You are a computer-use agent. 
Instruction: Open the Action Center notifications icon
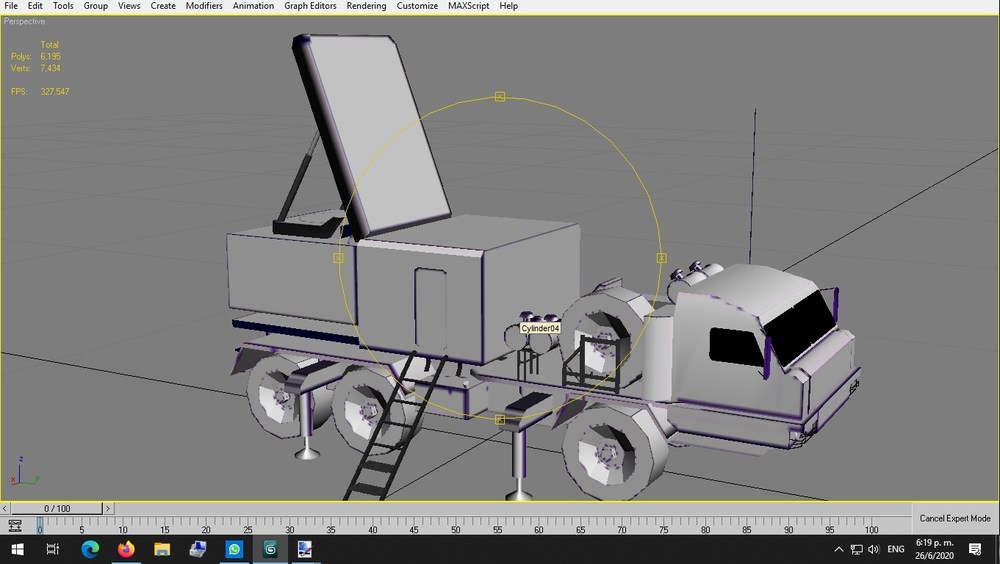pos(974,549)
